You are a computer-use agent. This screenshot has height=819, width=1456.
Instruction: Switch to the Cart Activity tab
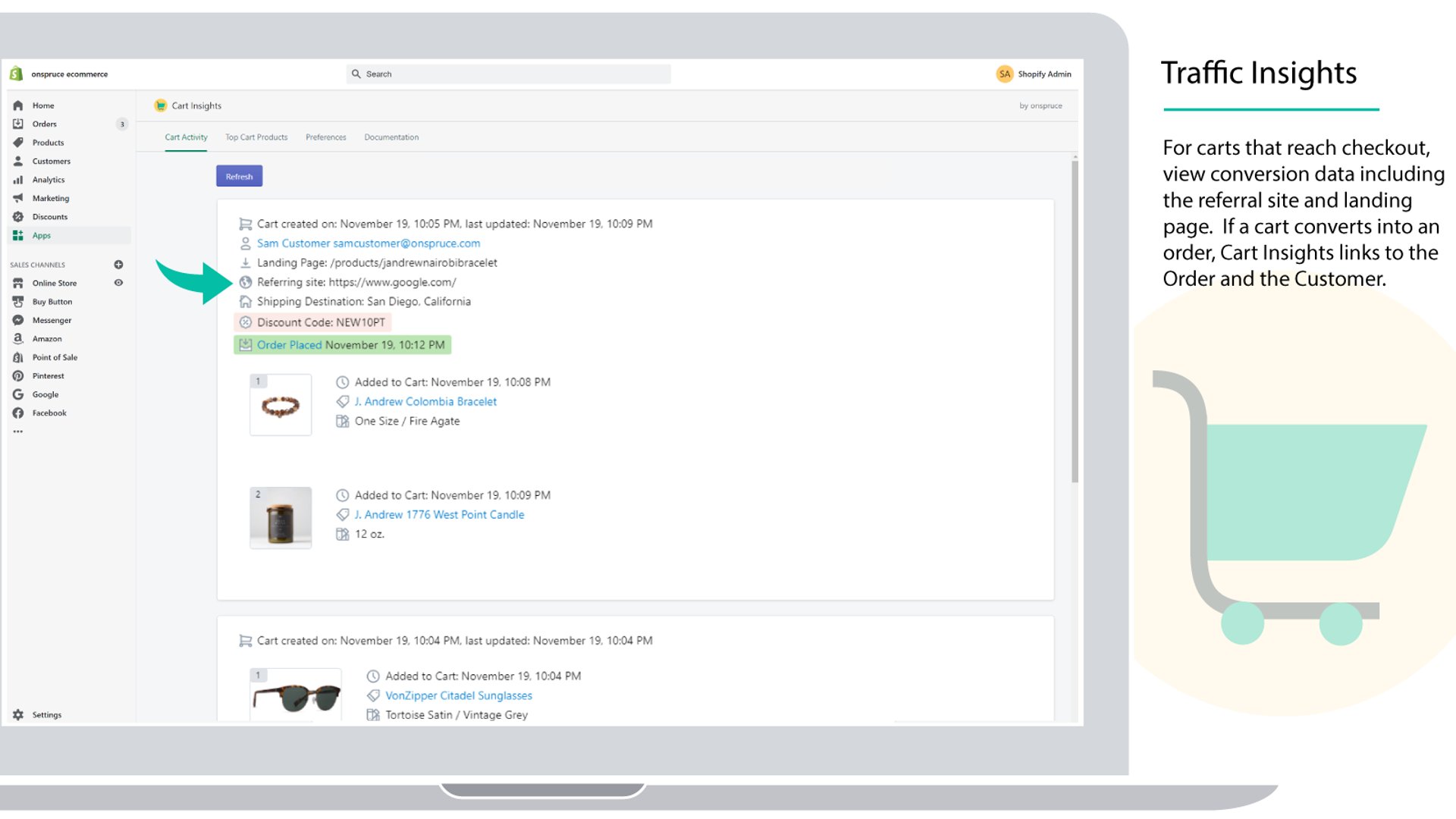(x=186, y=137)
